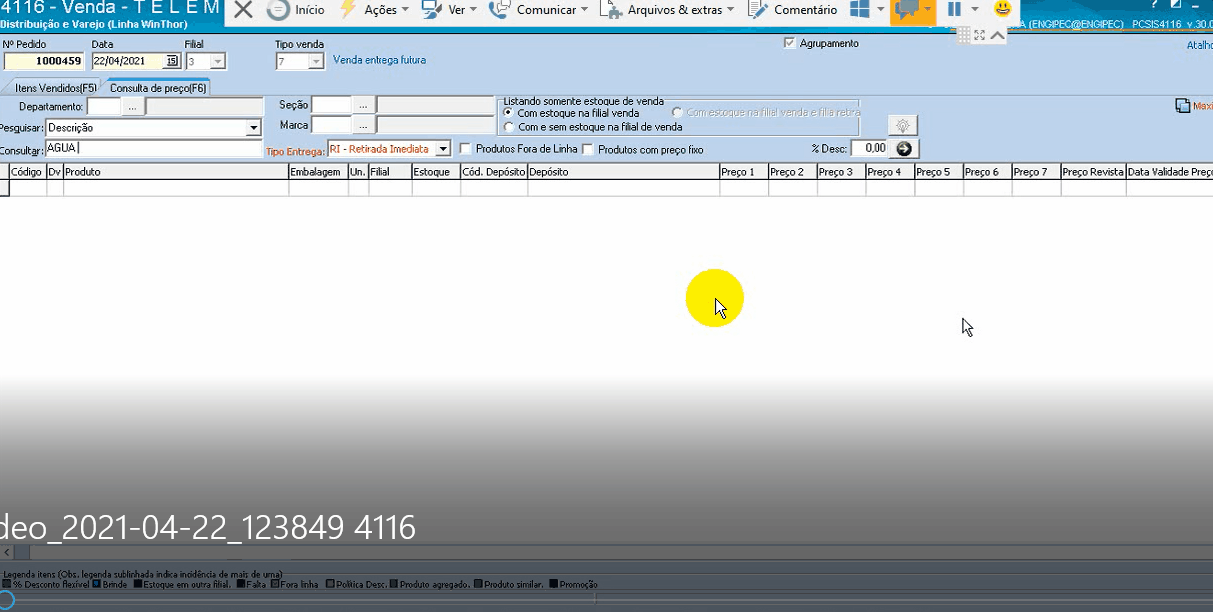
Task: Click the Windows logo icon
Action: [x=859, y=9]
